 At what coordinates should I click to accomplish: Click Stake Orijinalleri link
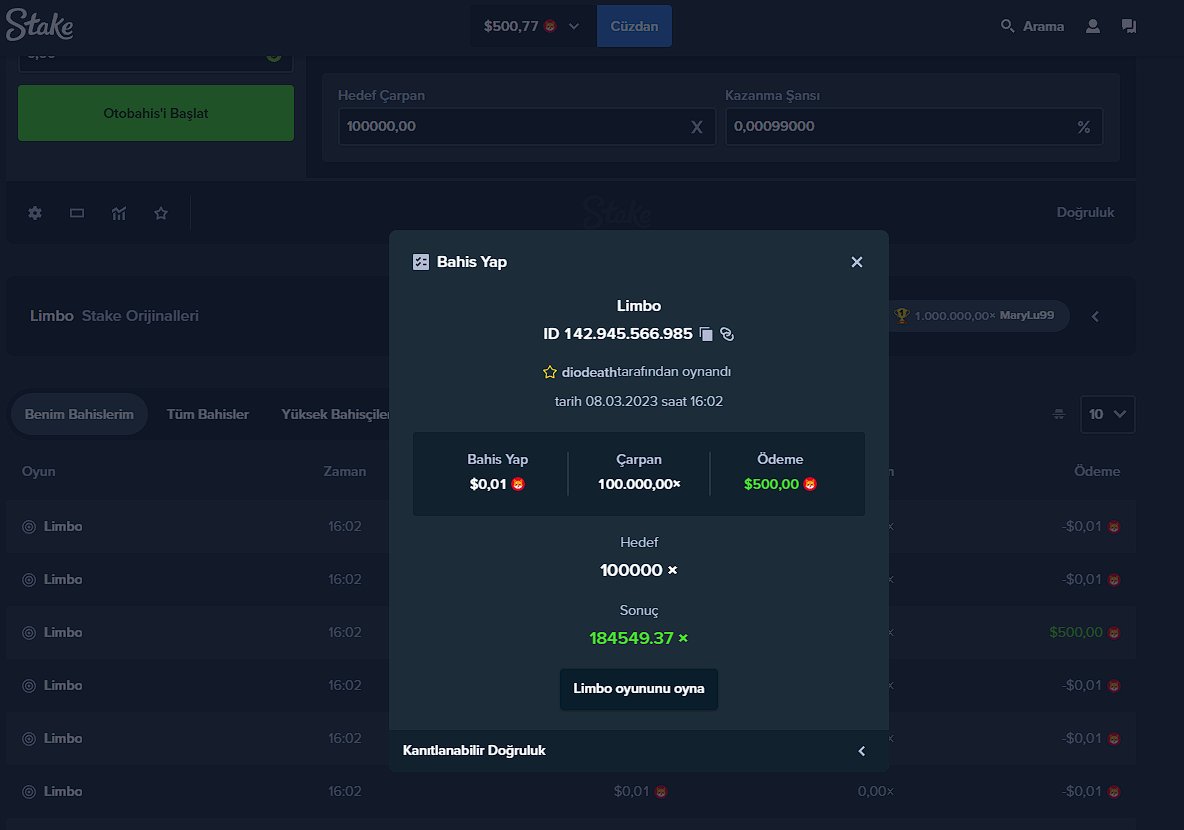[x=140, y=316]
